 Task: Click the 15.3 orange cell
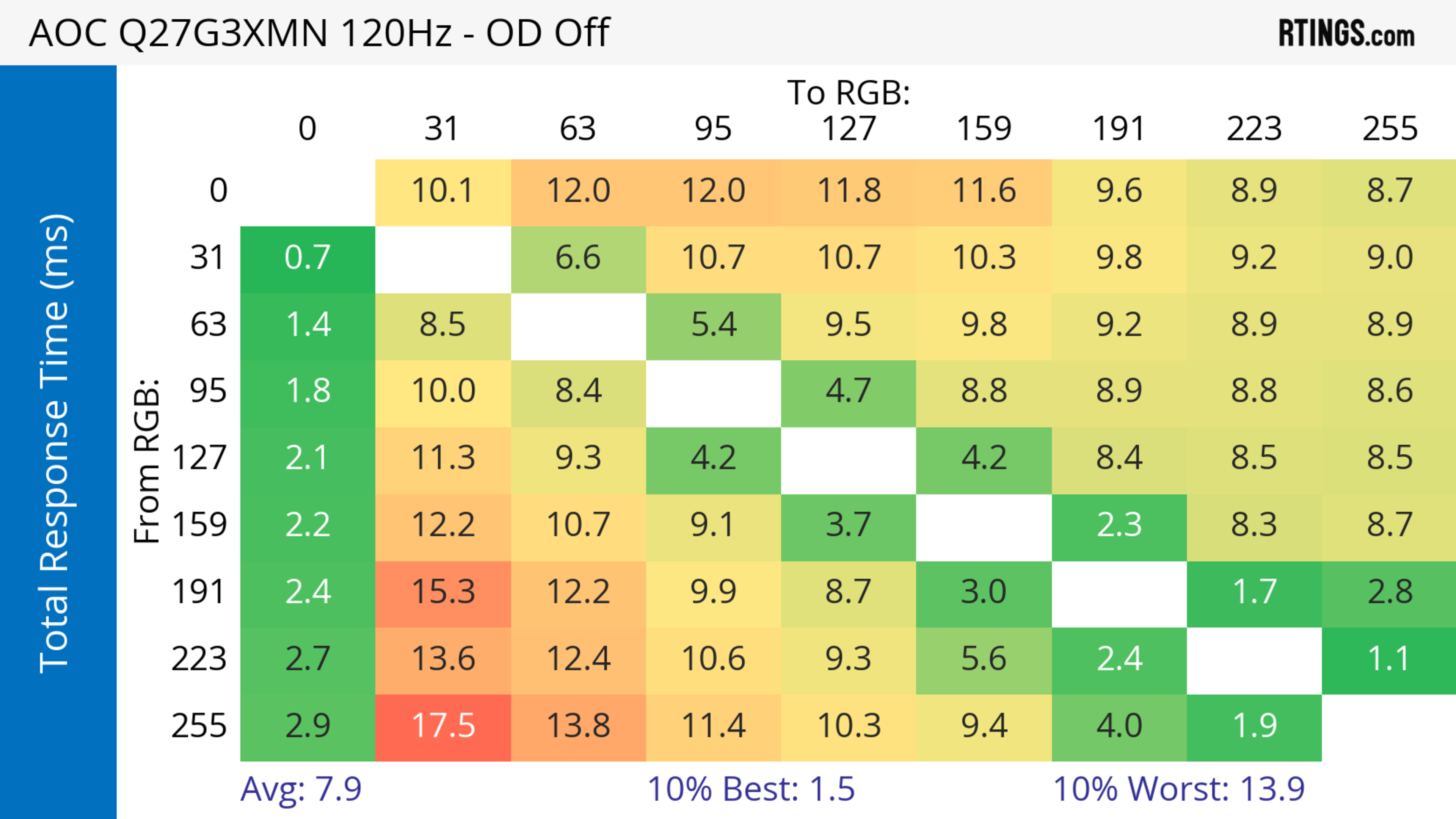[443, 594]
